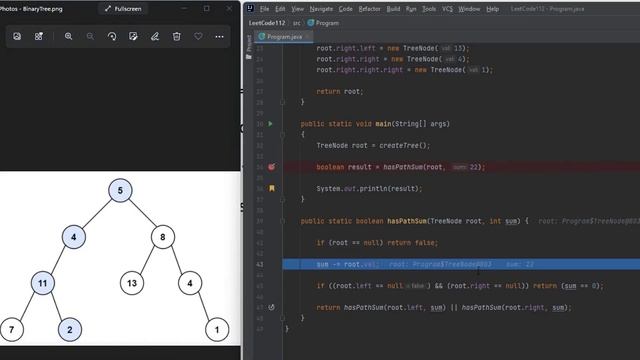Open the collections icon in Photos toolbar
Viewport: 640px width, 360px height.
click(x=39, y=36)
